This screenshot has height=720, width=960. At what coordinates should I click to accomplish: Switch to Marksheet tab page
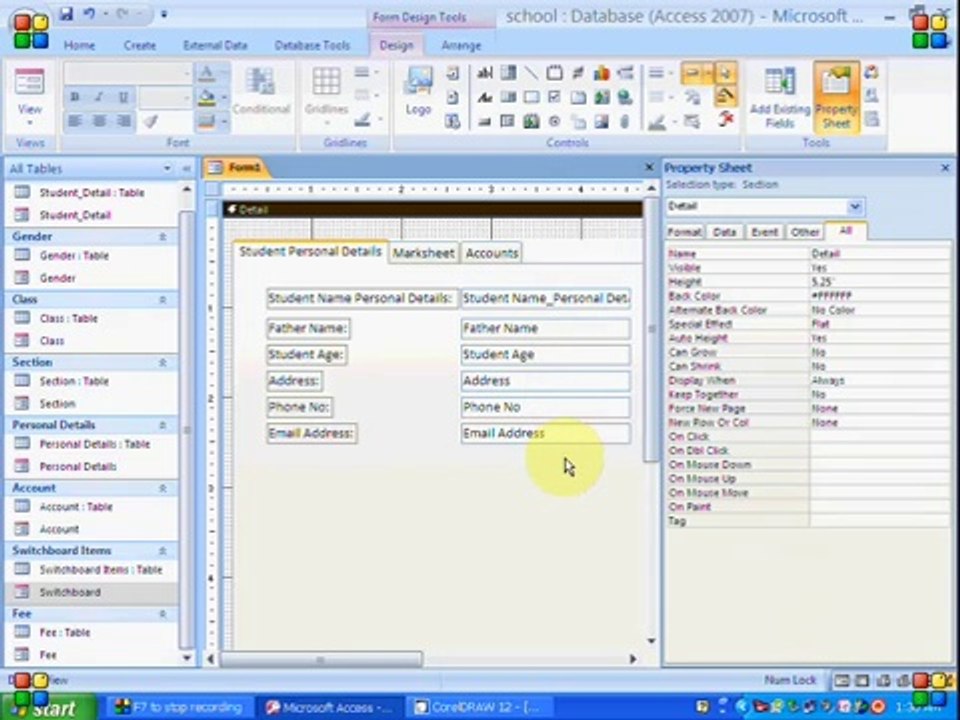pos(423,253)
